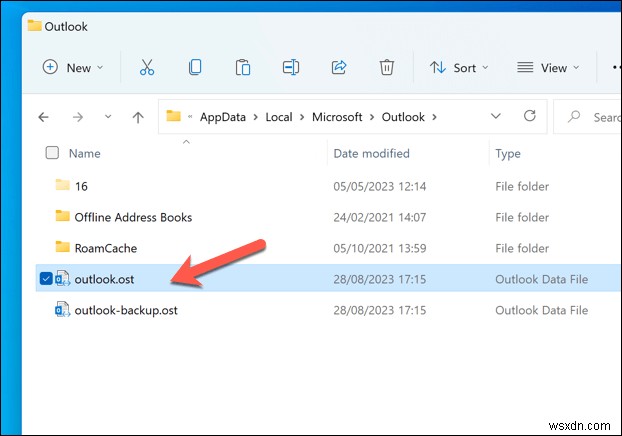Sort by the Date modified column header
This screenshot has height=436, width=622.
pyautogui.click(x=371, y=154)
